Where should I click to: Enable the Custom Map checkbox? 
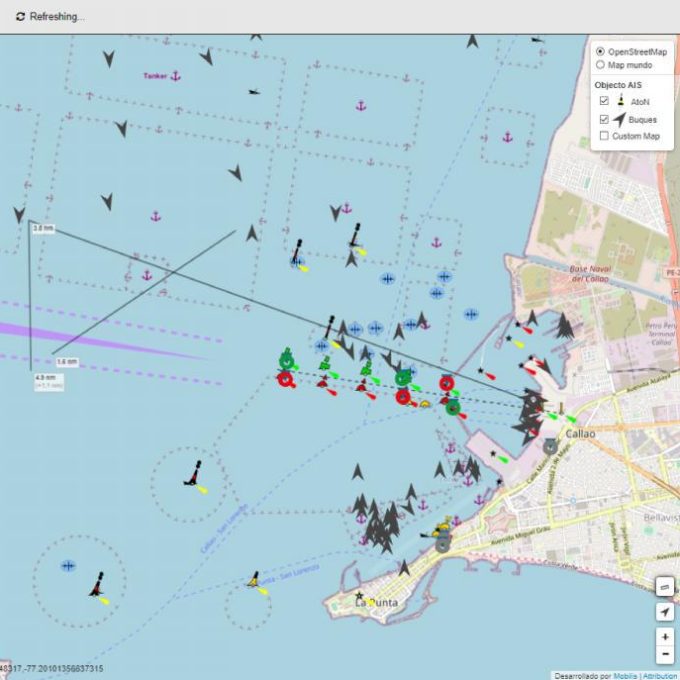click(604, 136)
